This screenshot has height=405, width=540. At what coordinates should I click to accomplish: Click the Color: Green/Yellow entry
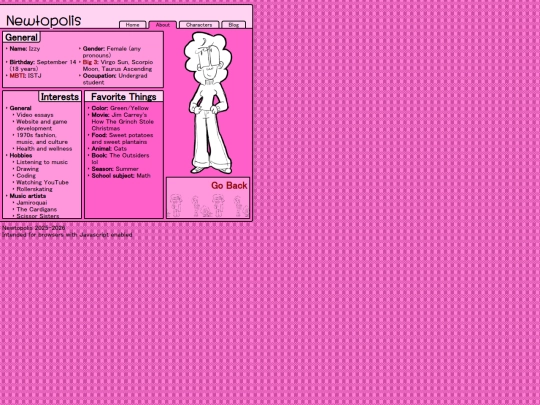[x=120, y=108]
